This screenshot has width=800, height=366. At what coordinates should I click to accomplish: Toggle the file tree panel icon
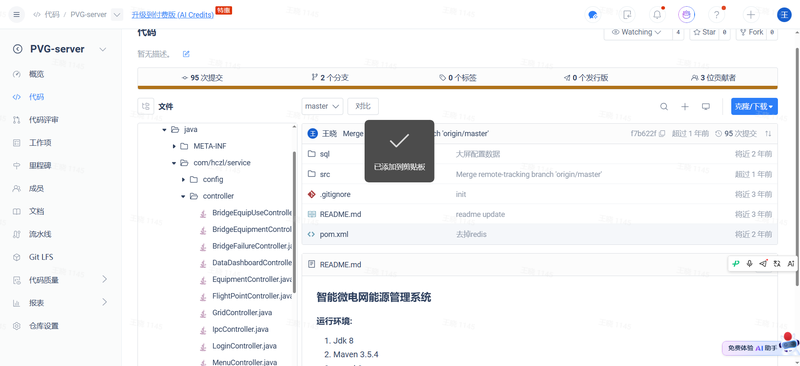(146, 106)
